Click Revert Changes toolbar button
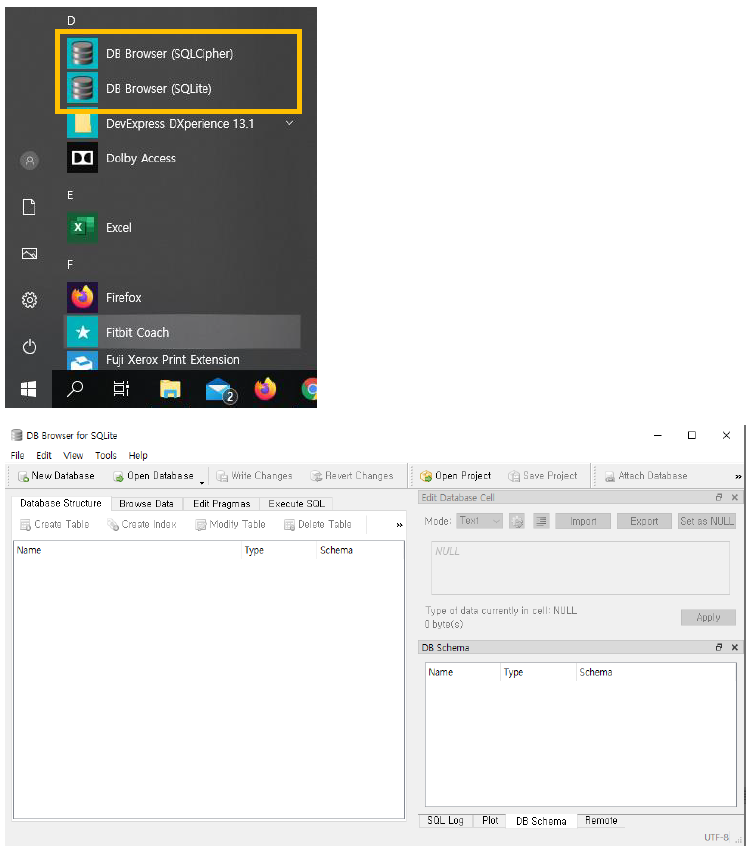752x850 pixels. click(352, 476)
